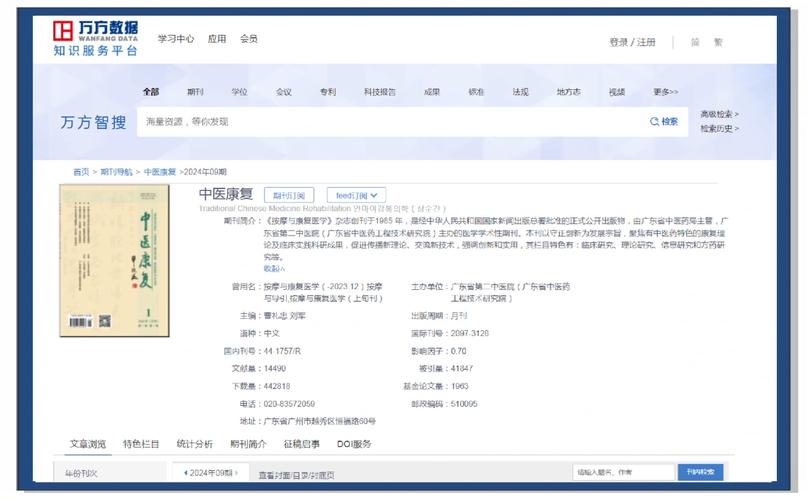This screenshot has height=500, width=807.
Task: Click the 基金论文量 value 1963
Action: pos(460,386)
